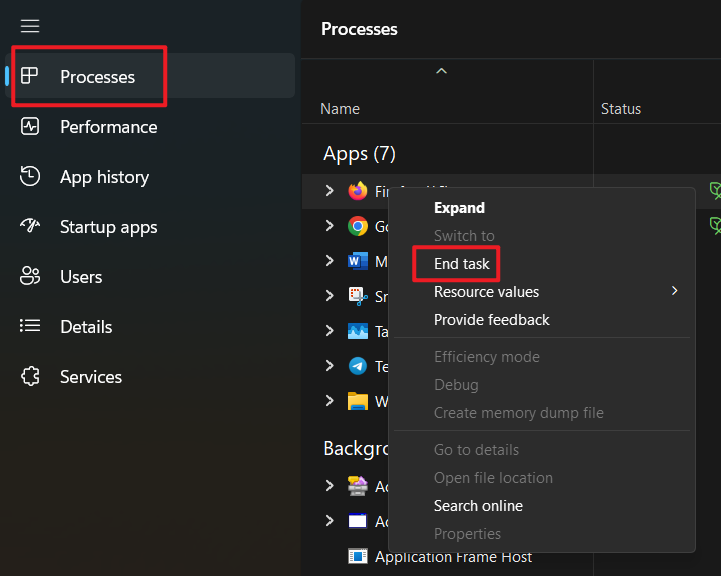Select the Telegram app icon
The width and height of the screenshot is (721, 576).
tap(358, 366)
